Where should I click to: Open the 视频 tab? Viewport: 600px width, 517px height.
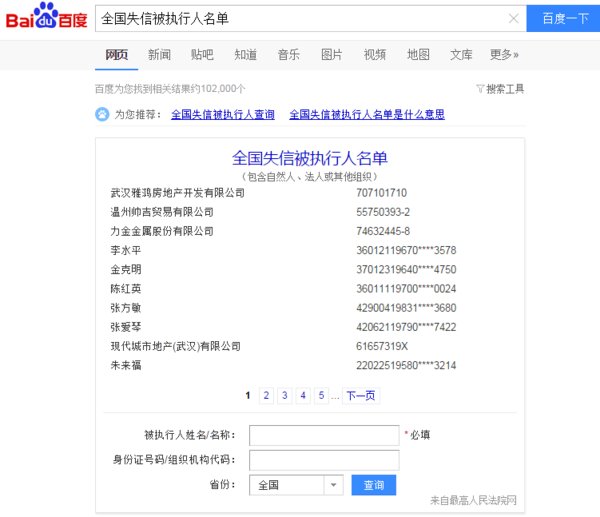(x=375, y=55)
